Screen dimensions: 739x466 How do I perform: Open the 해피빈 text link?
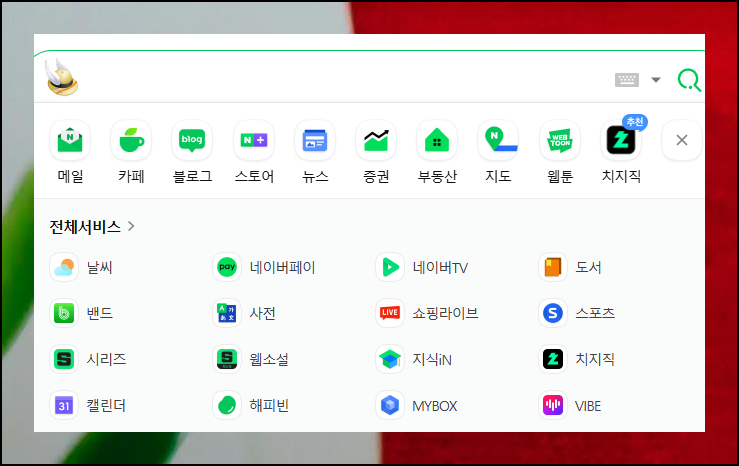pyautogui.click(x=269, y=406)
